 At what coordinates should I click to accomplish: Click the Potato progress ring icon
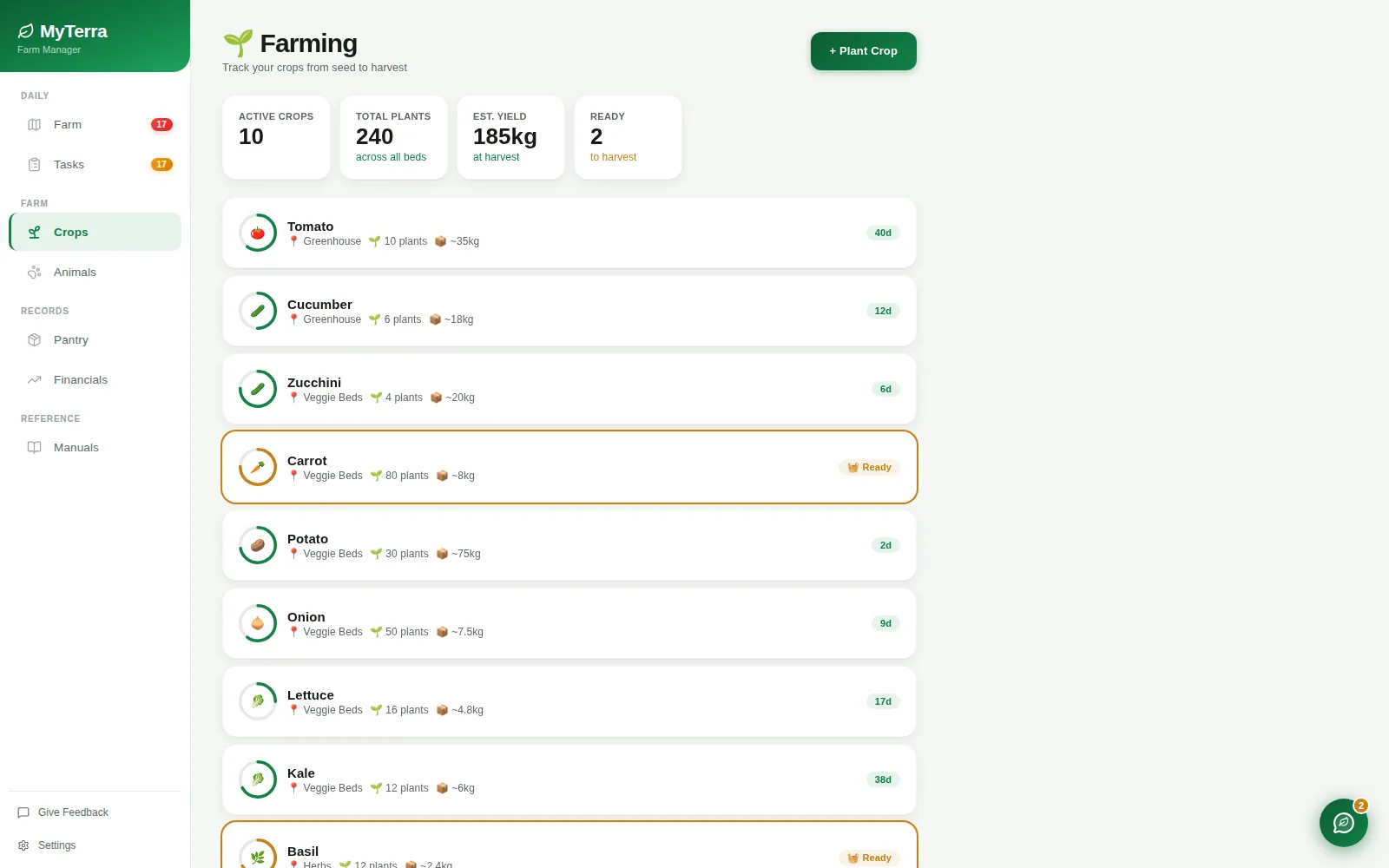click(258, 545)
